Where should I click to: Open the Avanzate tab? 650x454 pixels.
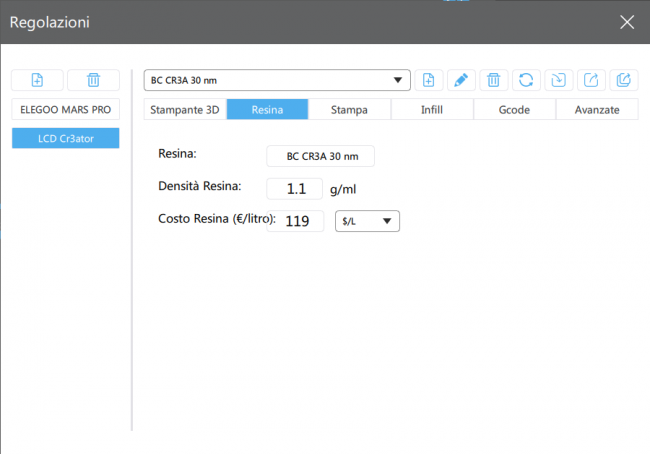(597, 110)
